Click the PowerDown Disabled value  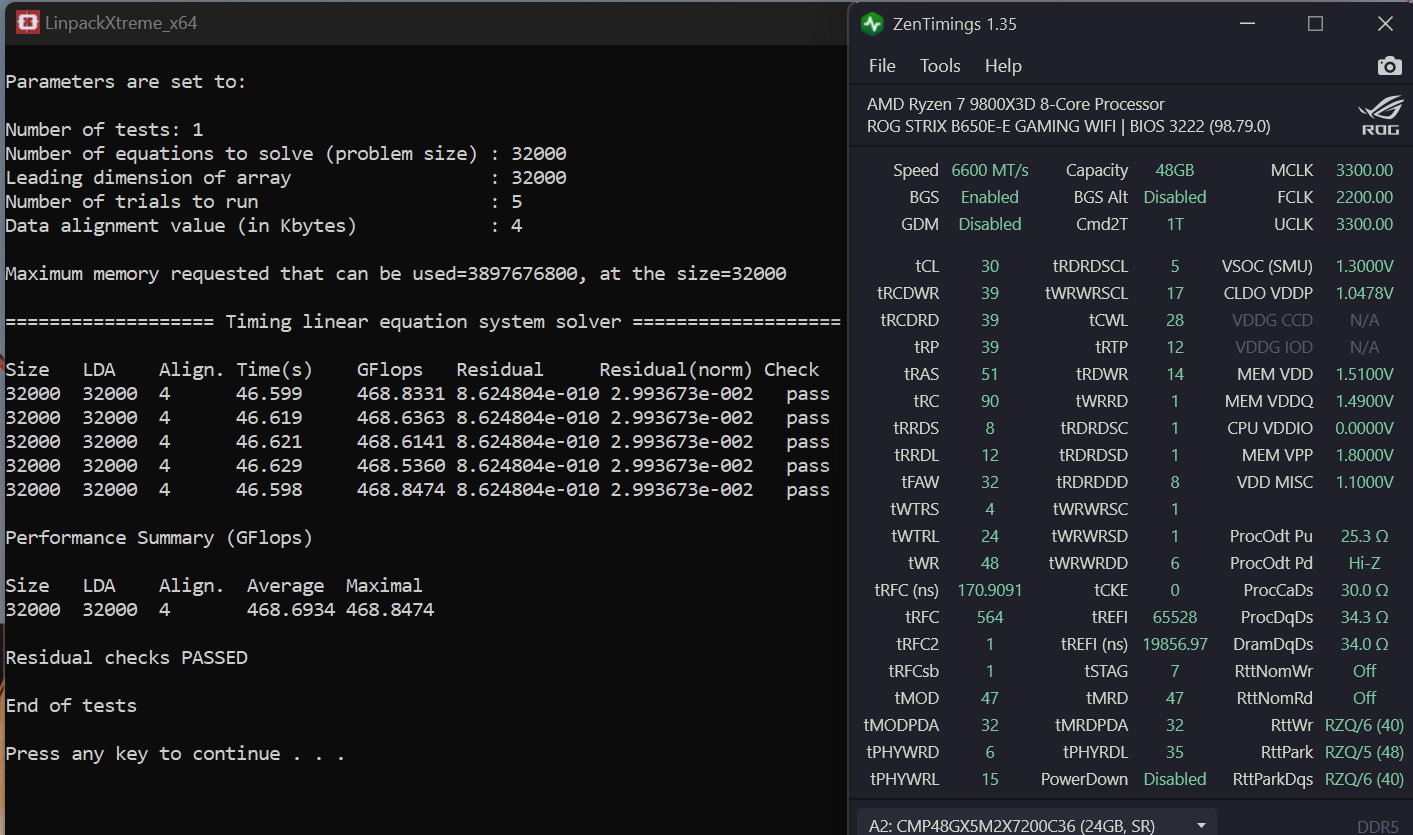(x=1175, y=779)
